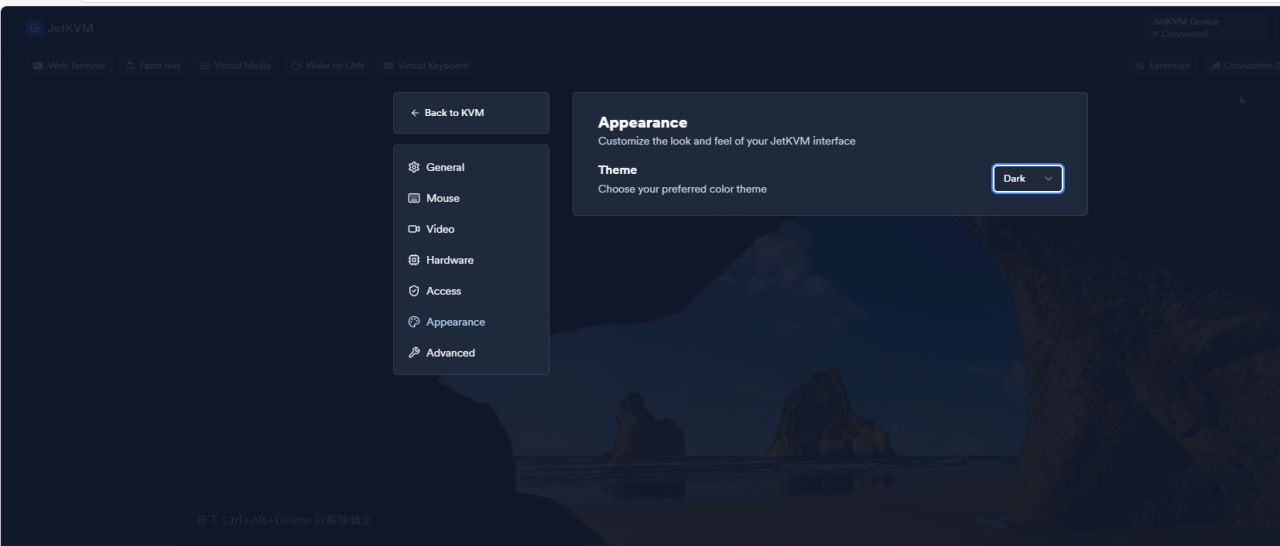Show the Virtual Keyboard
Image resolution: width=1280 pixels, height=546 pixels.
(x=425, y=66)
